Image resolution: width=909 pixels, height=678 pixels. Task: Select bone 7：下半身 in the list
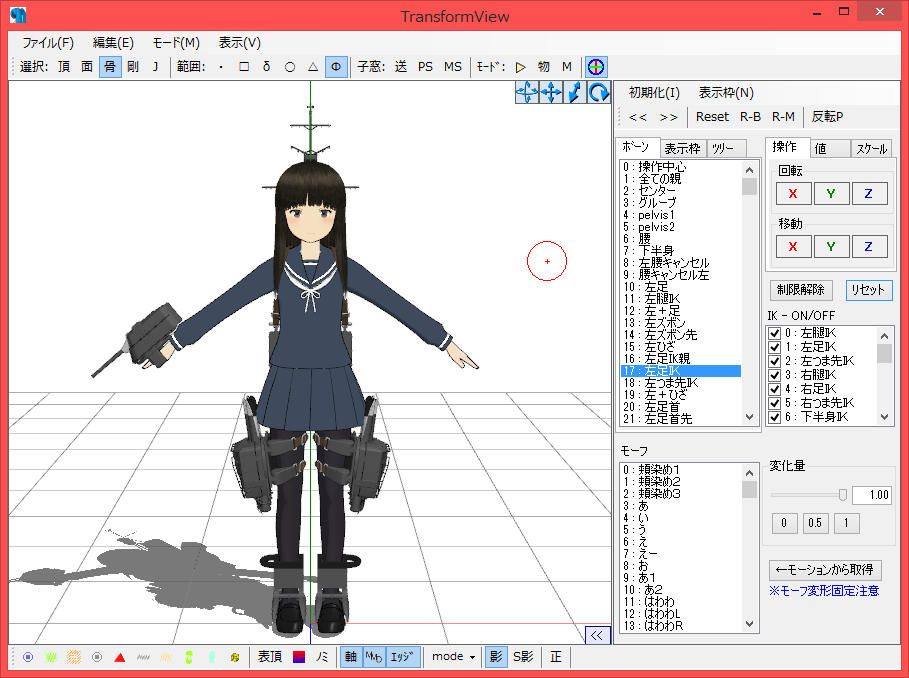[681, 250]
